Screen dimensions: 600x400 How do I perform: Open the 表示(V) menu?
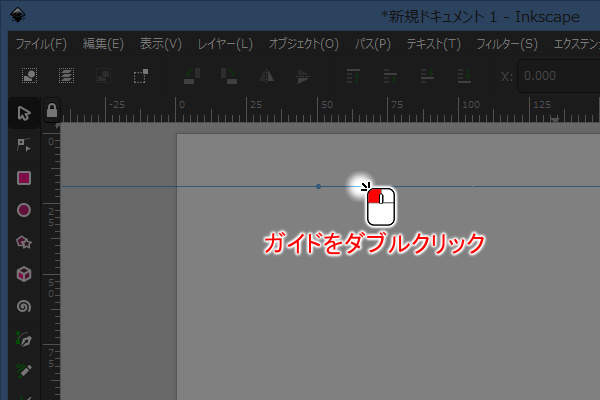pyautogui.click(x=161, y=44)
